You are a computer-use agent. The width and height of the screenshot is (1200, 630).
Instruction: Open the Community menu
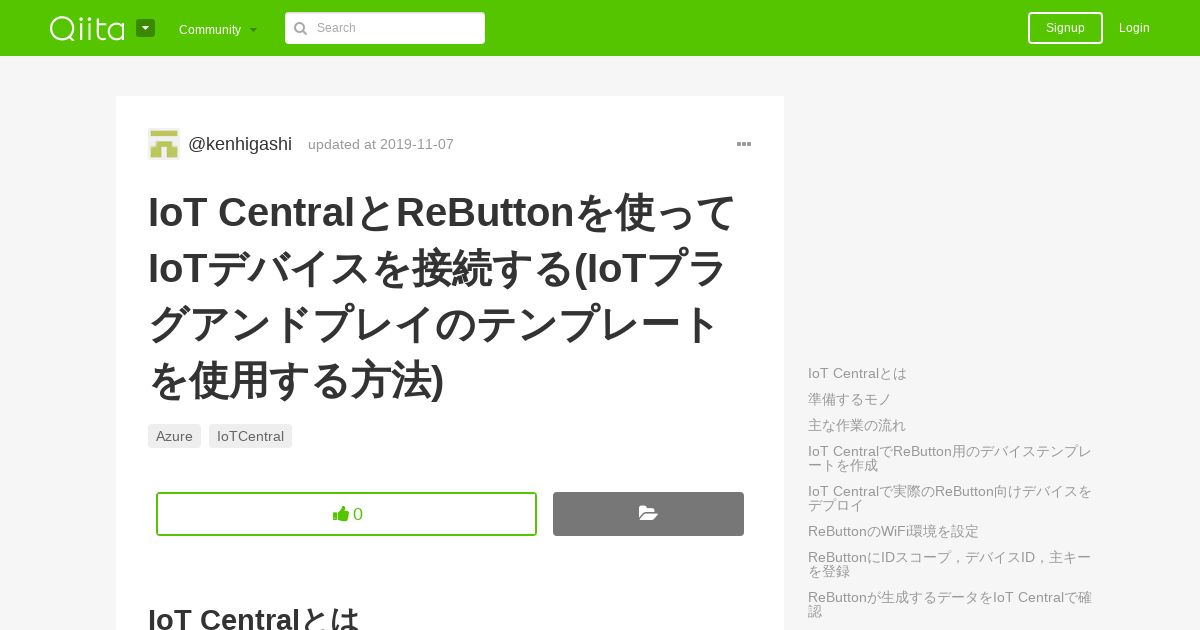click(x=218, y=30)
